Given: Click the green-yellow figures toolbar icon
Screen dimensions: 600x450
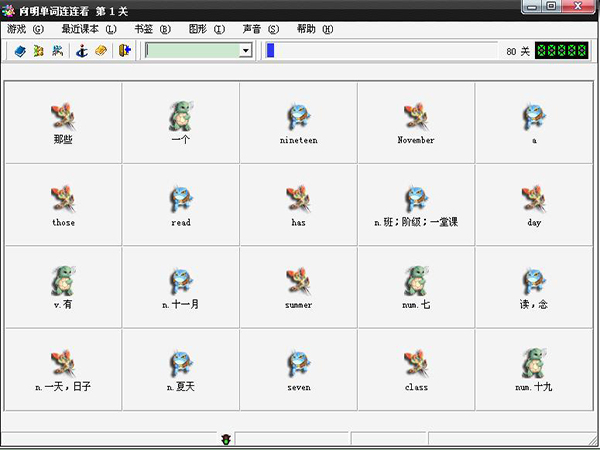Looking at the screenshot, I should [x=39, y=51].
